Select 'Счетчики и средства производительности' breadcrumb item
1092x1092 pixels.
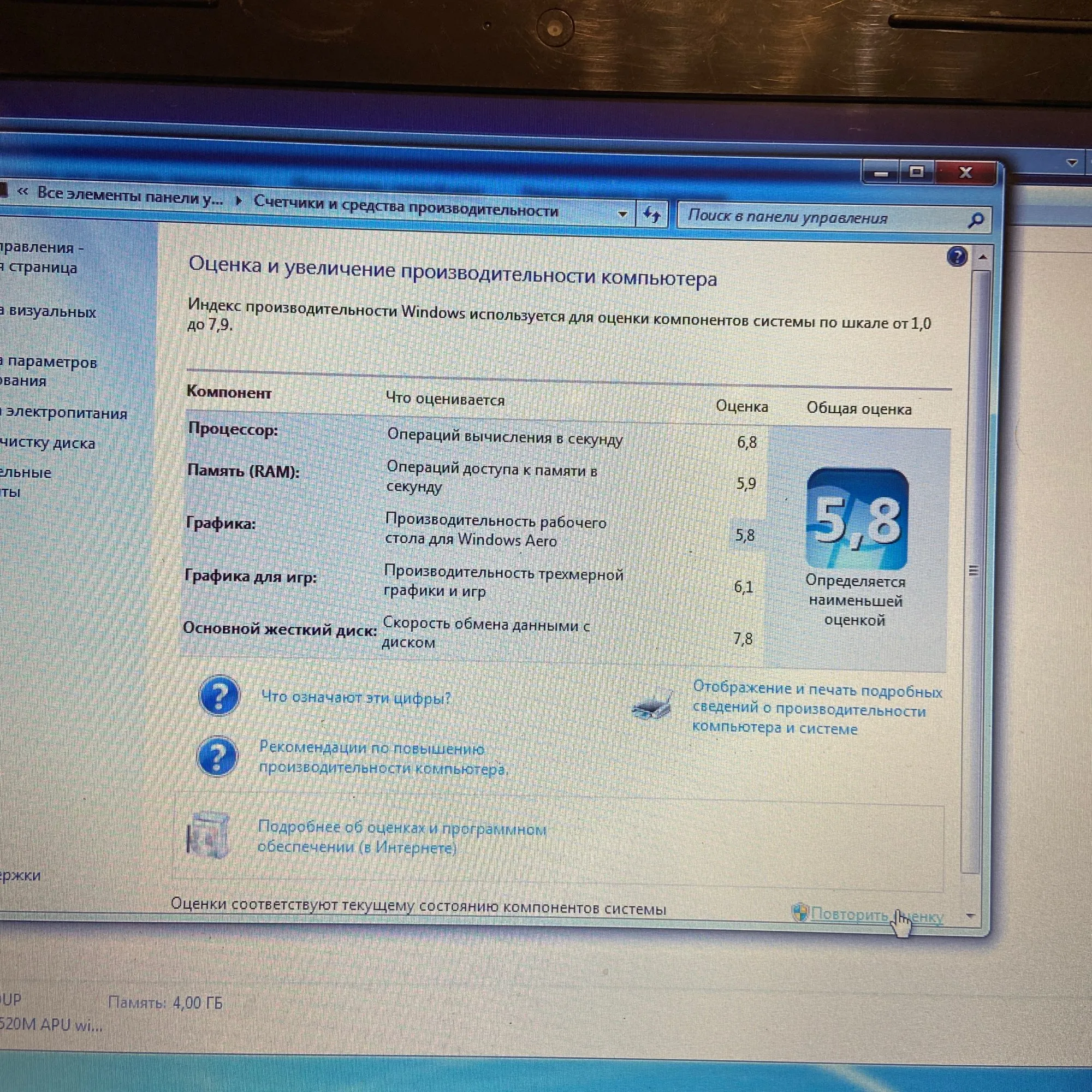coord(405,206)
